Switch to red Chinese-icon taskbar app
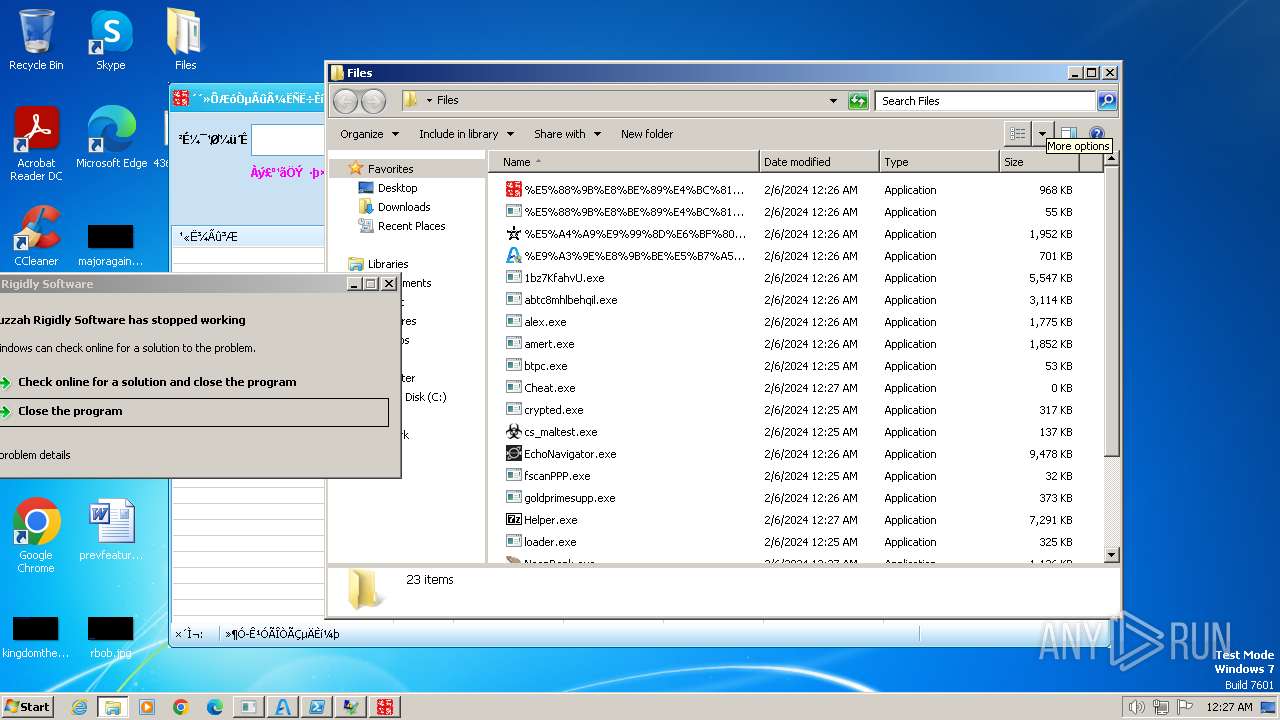This screenshot has width=1280, height=720. pyautogui.click(x=385, y=707)
